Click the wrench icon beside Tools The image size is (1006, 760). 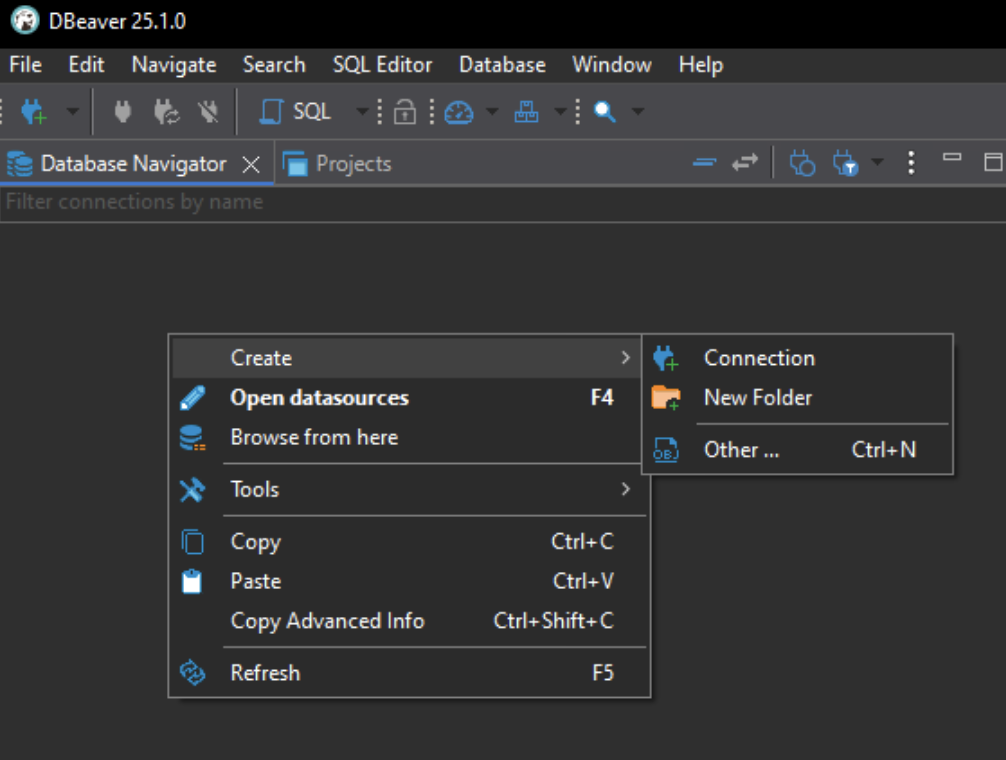coord(192,489)
